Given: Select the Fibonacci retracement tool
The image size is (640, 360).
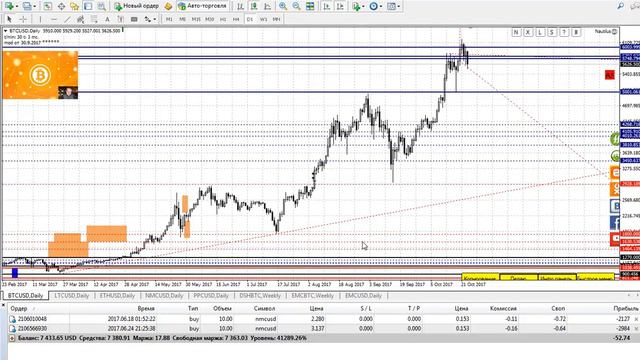Looking at the screenshot, I should [94, 19].
